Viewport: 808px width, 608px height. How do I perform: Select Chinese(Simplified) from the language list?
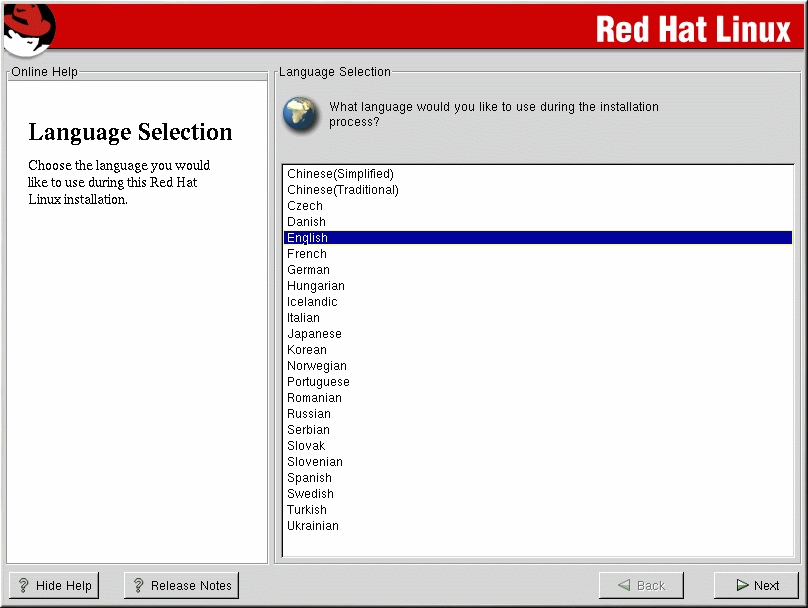click(340, 174)
